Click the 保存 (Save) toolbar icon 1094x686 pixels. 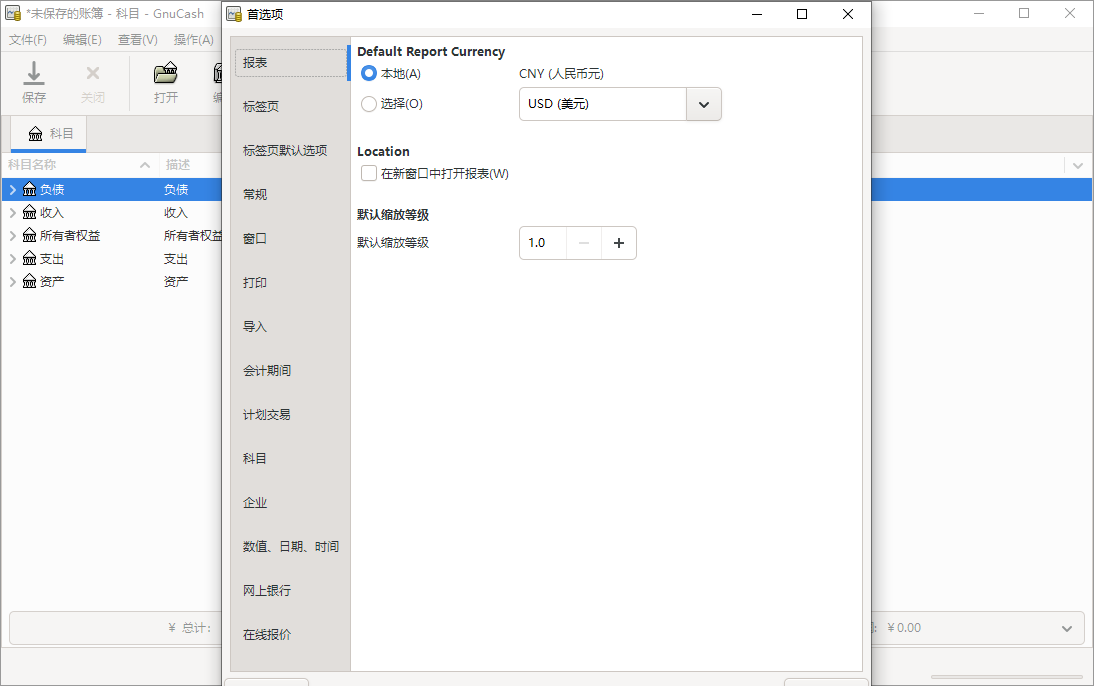(33, 75)
